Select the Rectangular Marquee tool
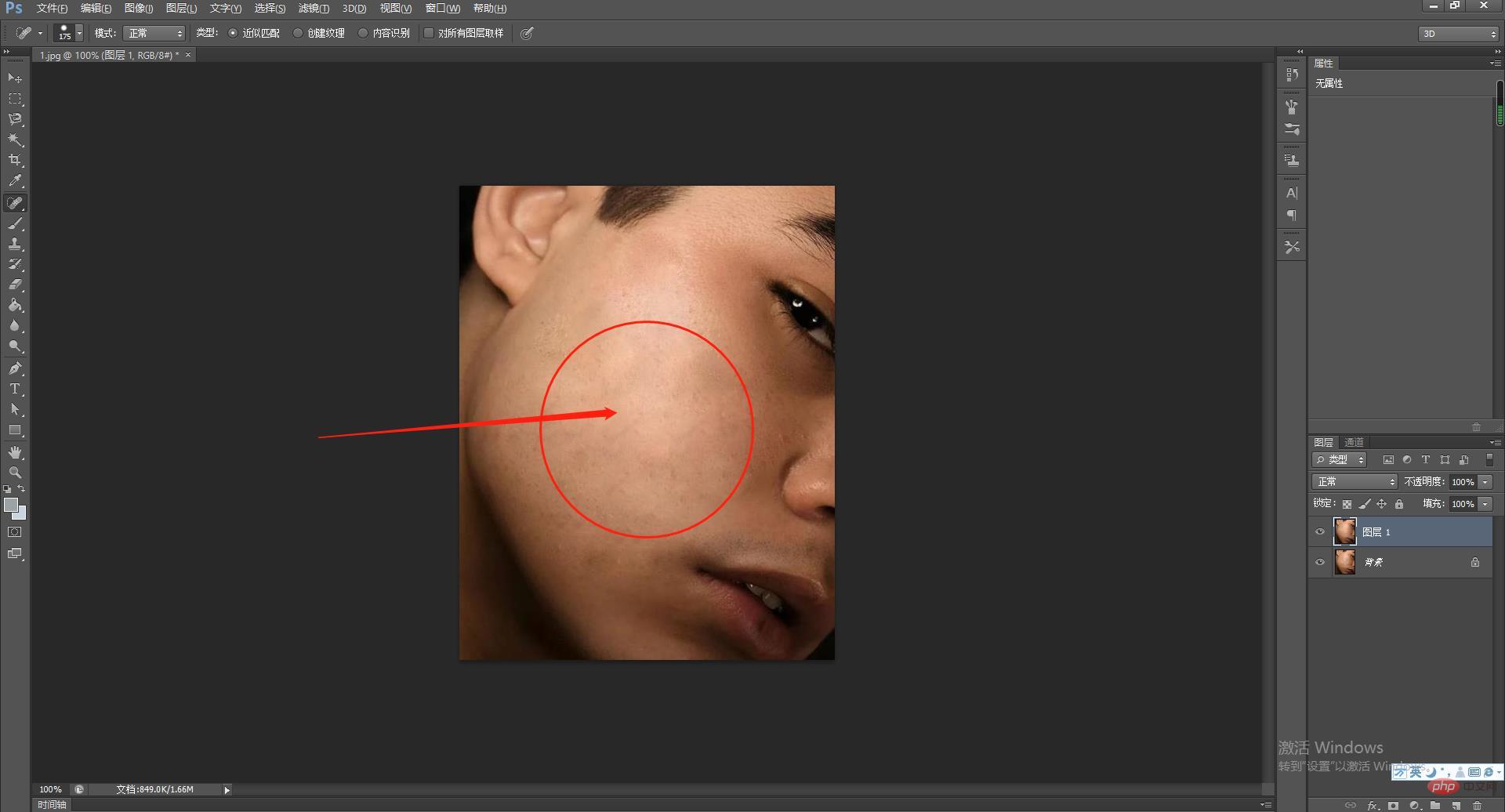 point(15,99)
